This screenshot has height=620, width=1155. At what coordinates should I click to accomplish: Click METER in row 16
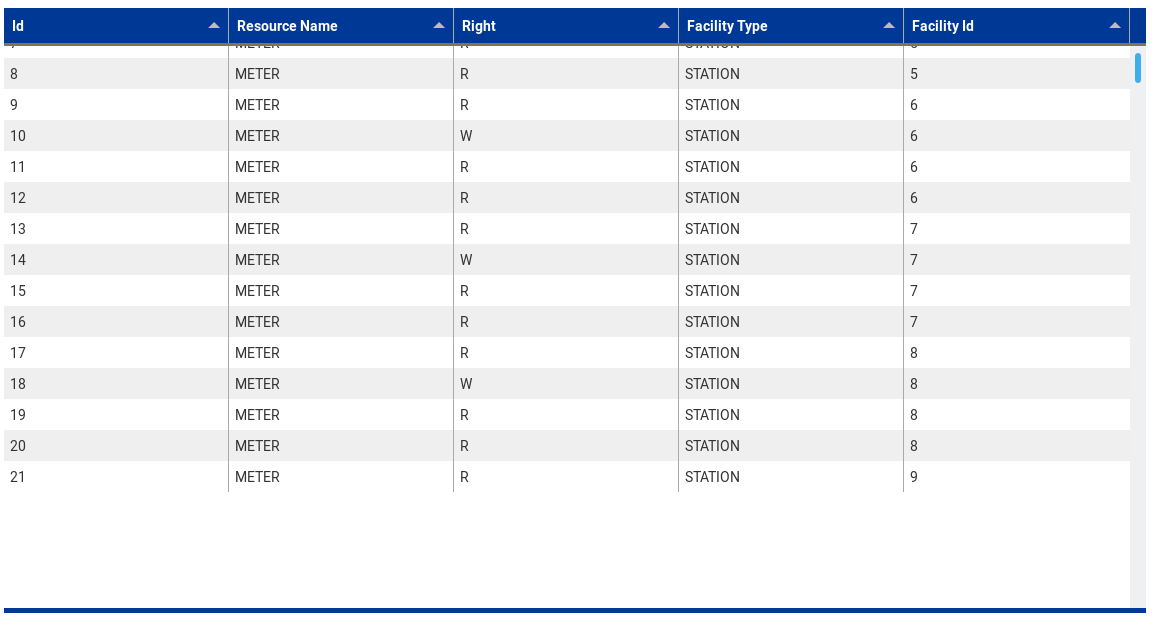[x=257, y=321]
